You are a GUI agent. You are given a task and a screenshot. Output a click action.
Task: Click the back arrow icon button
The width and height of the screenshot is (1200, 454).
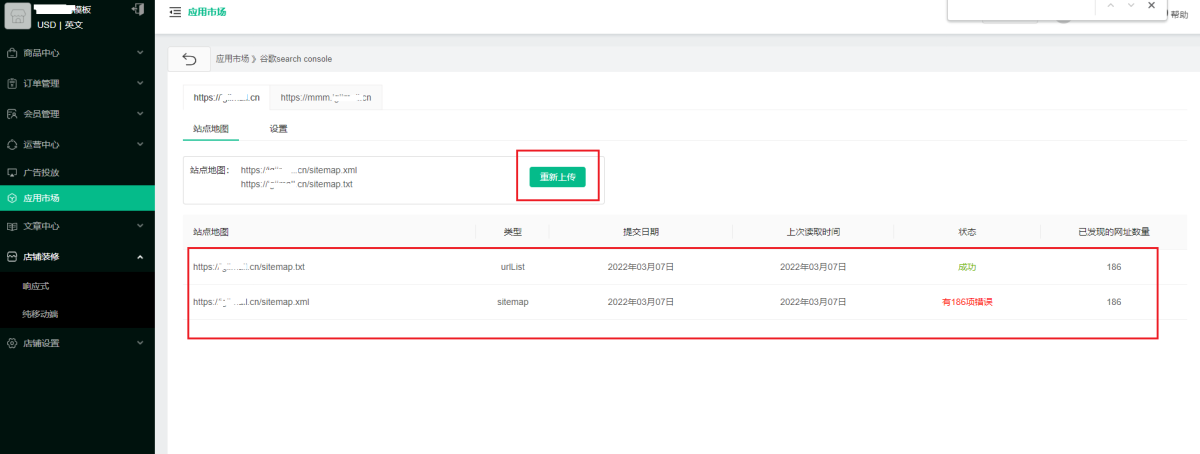pyautogui.click(x=189, y=59)
